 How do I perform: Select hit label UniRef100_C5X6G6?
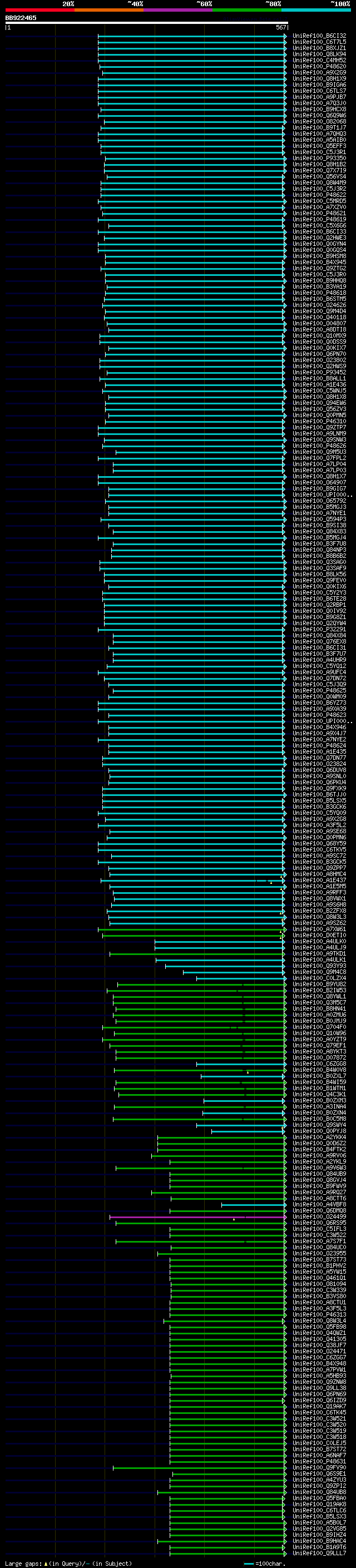click(319, 226)
